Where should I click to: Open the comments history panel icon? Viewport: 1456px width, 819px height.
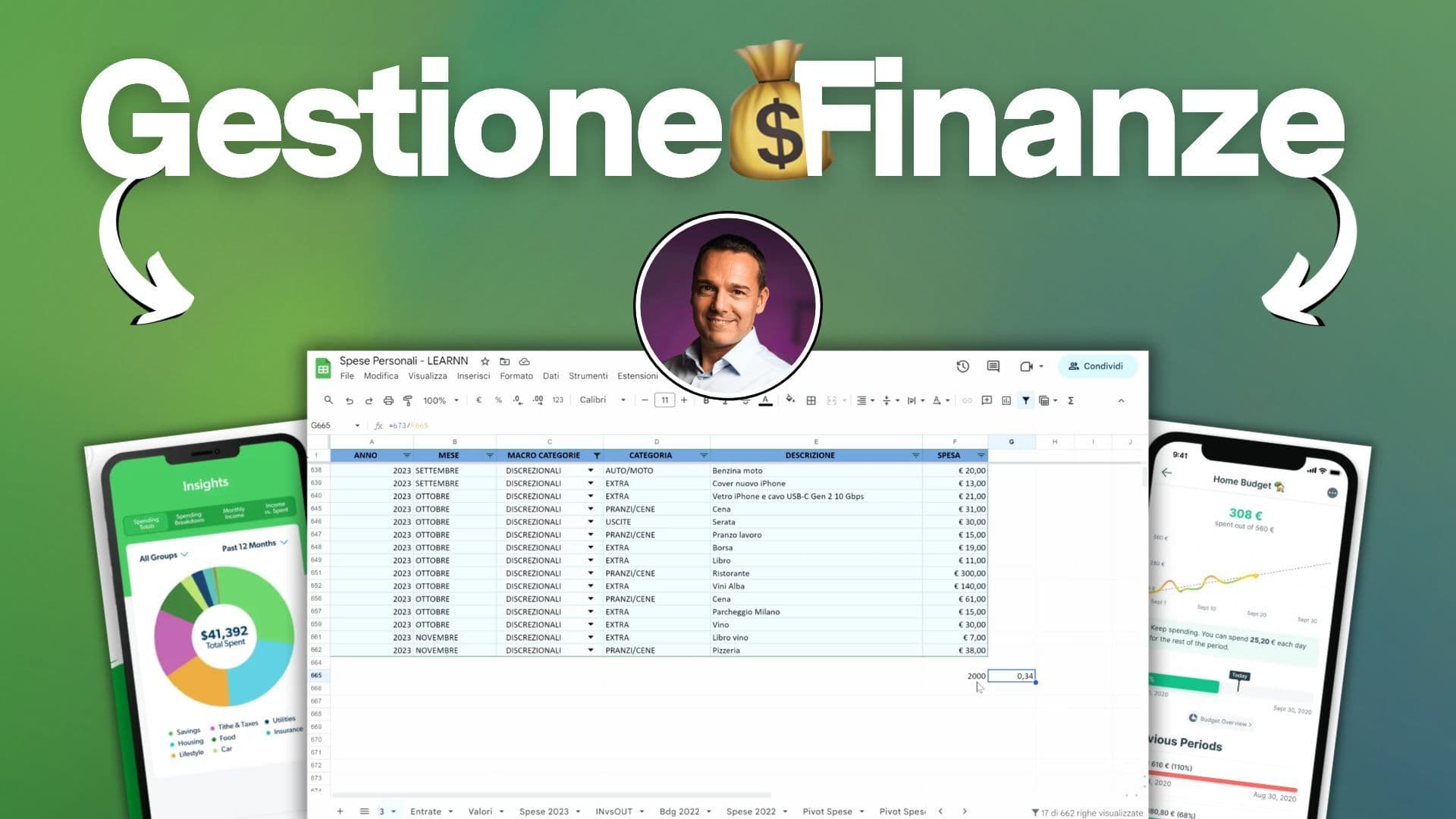[993, 366]
